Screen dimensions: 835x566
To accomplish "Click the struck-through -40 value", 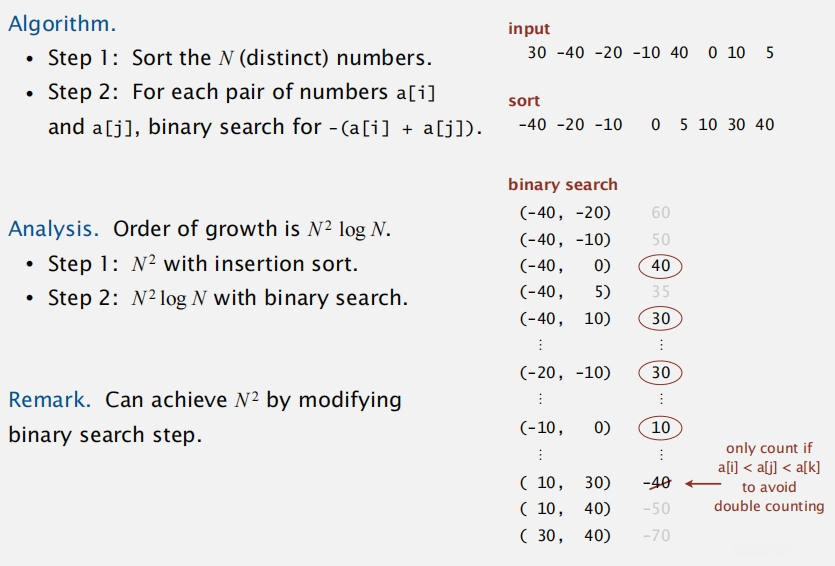I will pos(657,483).
